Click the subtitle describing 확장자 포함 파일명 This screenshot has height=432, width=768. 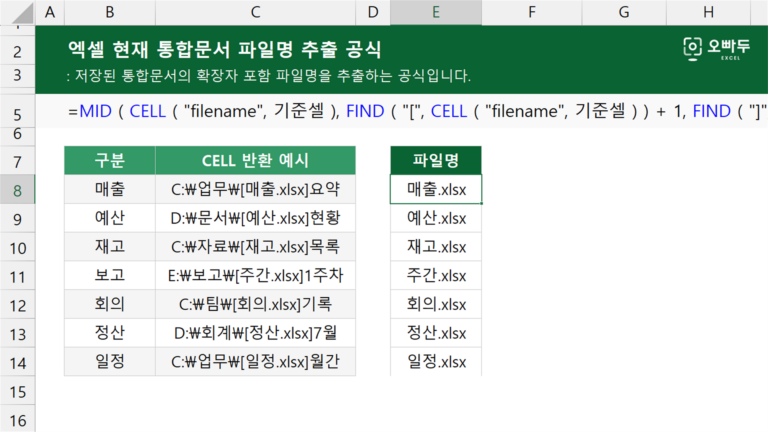pyautogui.click(x=268, y=76)
